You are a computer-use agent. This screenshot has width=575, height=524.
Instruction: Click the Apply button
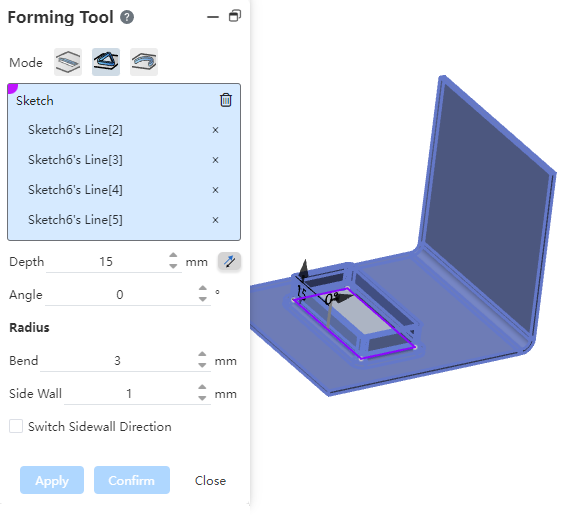52,480
